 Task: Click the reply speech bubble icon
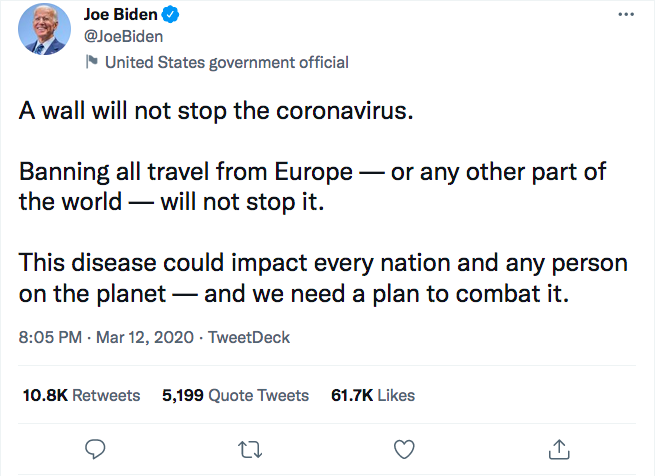coord(96,447)
